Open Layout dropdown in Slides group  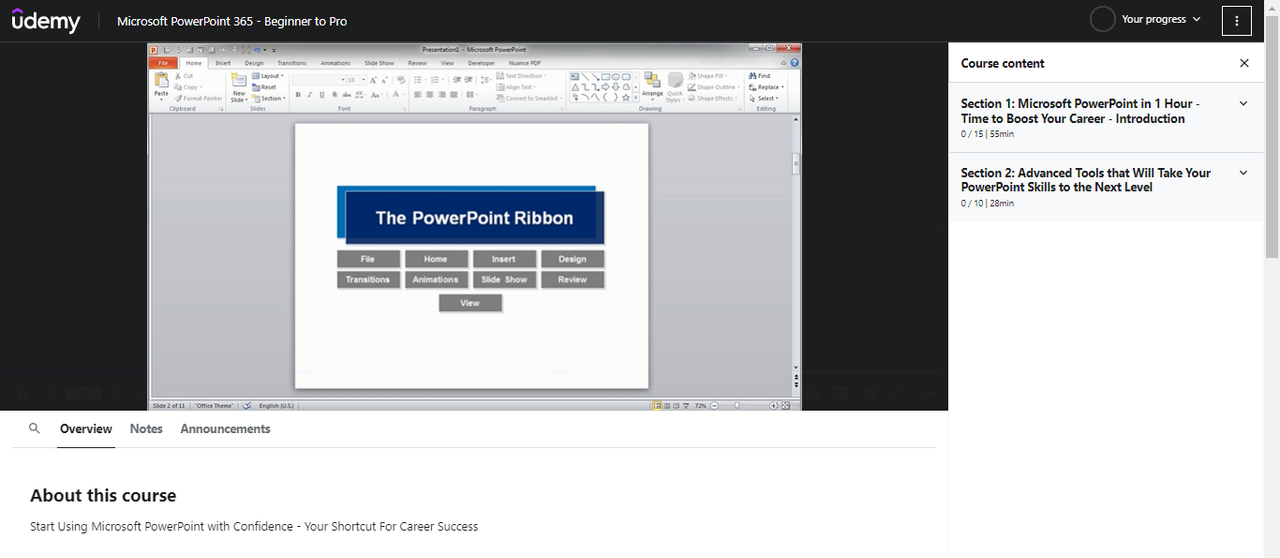(x=267, y=76)
